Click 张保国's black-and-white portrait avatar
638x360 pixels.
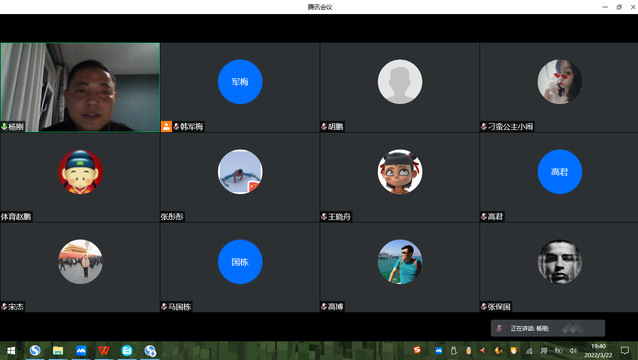click(559, 262)
